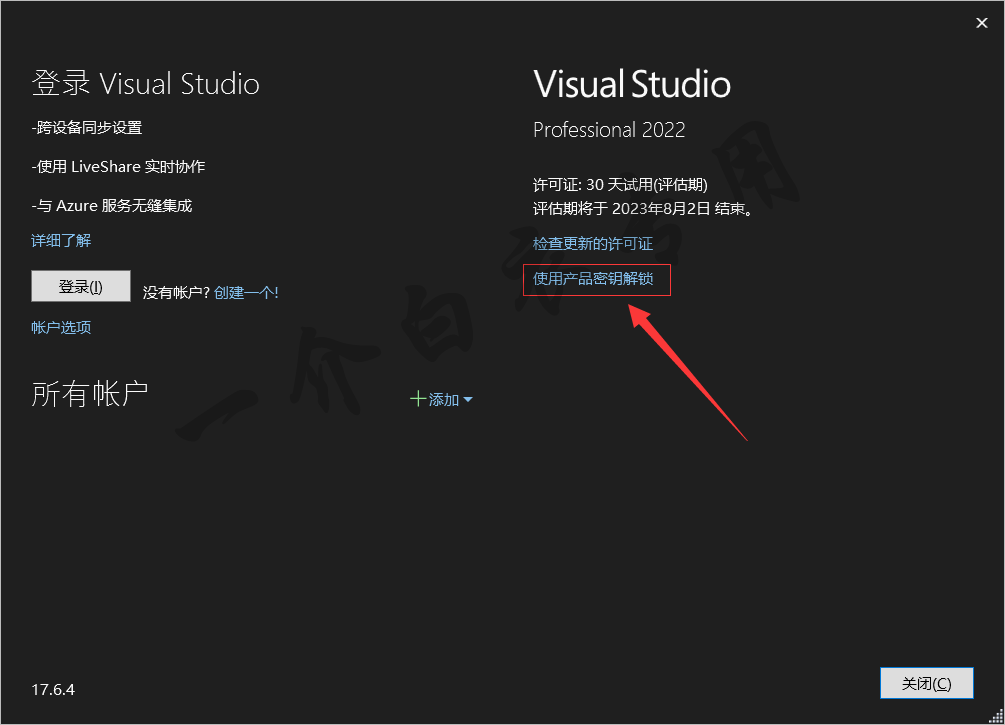Click the -与 Azure 服务无缝集成 line

click(x=112, y=206)
